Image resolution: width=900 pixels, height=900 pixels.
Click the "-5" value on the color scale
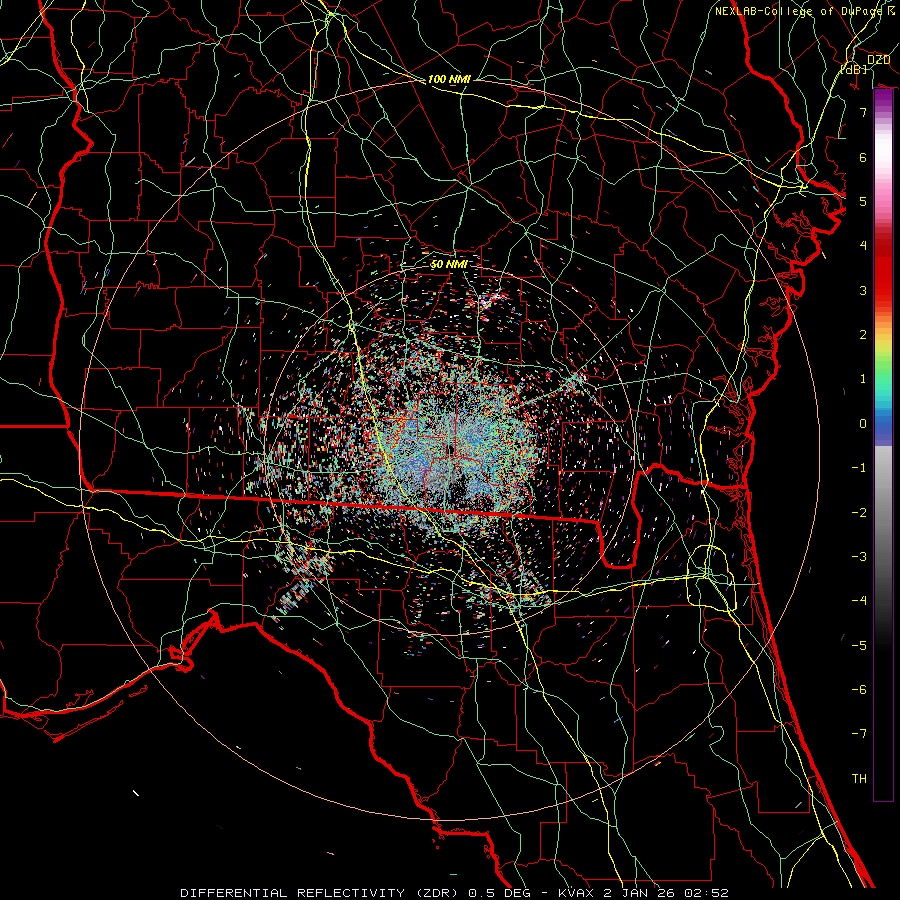pyautogui.click(x=859, y=646)
